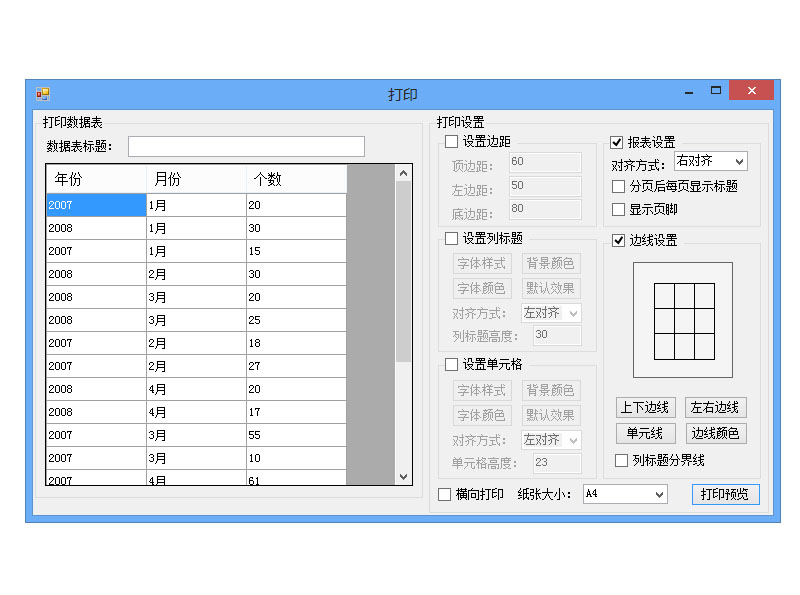The height and width of the screenshot is (595, 800).
Task: Enable the 设置单元格 checkbox
Action: tap(452, 364)
